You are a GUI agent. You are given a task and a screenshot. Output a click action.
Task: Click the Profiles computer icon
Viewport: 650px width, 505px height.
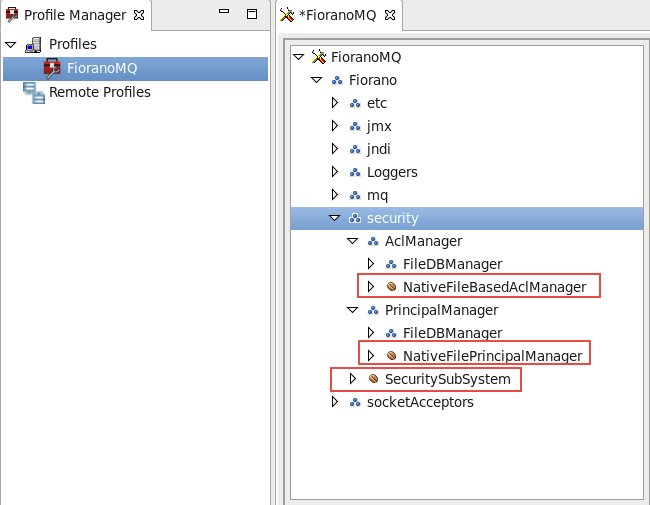point(33,45)
